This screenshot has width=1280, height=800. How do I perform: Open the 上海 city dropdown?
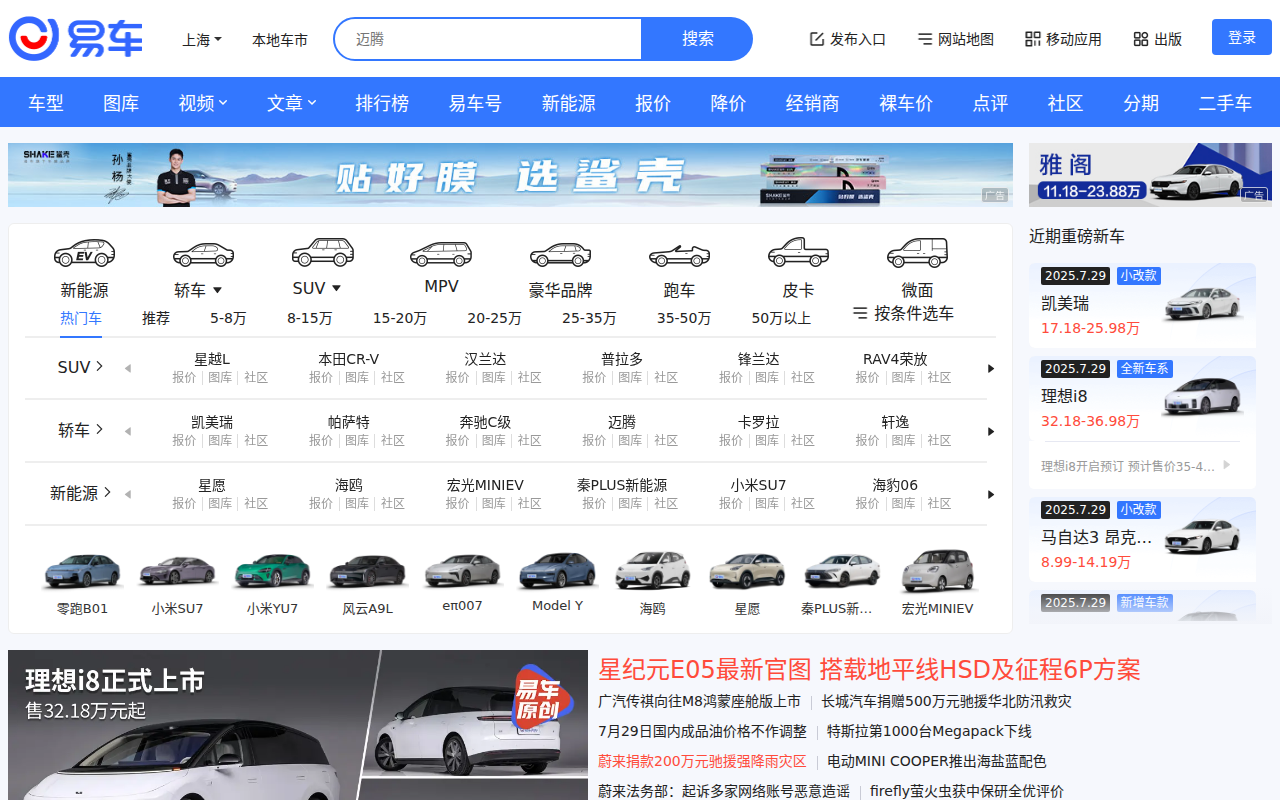click(x=202, y=40)
